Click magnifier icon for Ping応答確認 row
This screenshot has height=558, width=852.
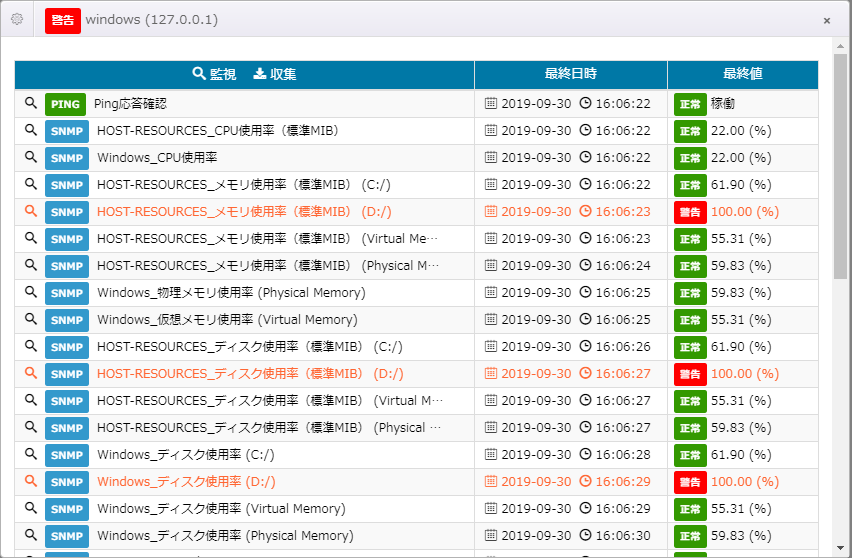pyautogui.click(x=31, y=103)
